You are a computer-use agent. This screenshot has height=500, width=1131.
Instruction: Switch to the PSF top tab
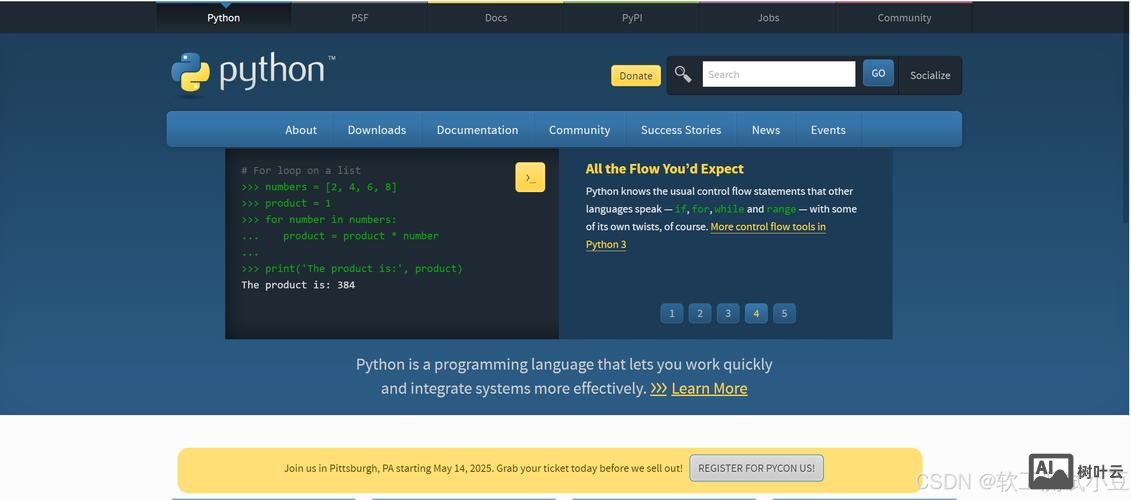point(359,18)
